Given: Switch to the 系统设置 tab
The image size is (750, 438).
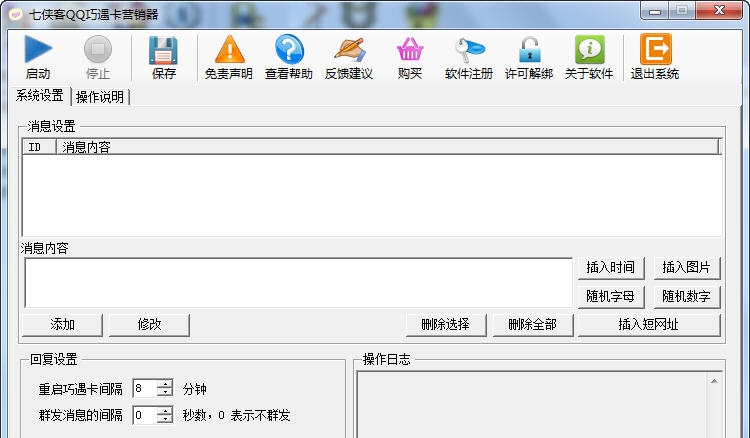Looking at the screenshot, I should point(40,95).
